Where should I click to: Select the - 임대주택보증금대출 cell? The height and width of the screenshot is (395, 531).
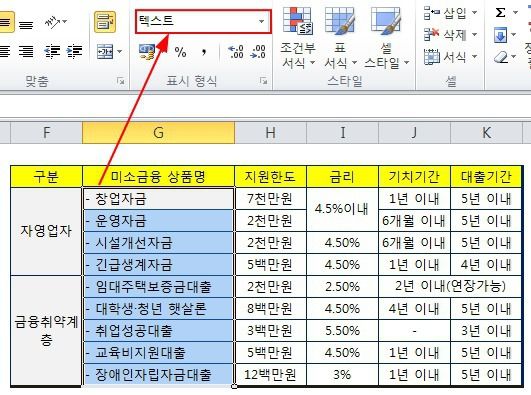tap(158, 287)
